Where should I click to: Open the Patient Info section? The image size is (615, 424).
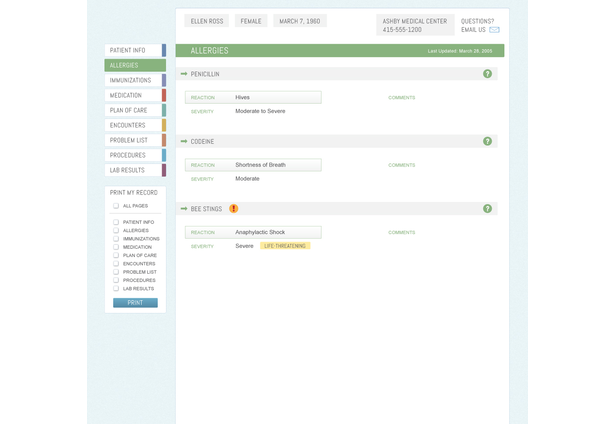click(x=135, y=50)
